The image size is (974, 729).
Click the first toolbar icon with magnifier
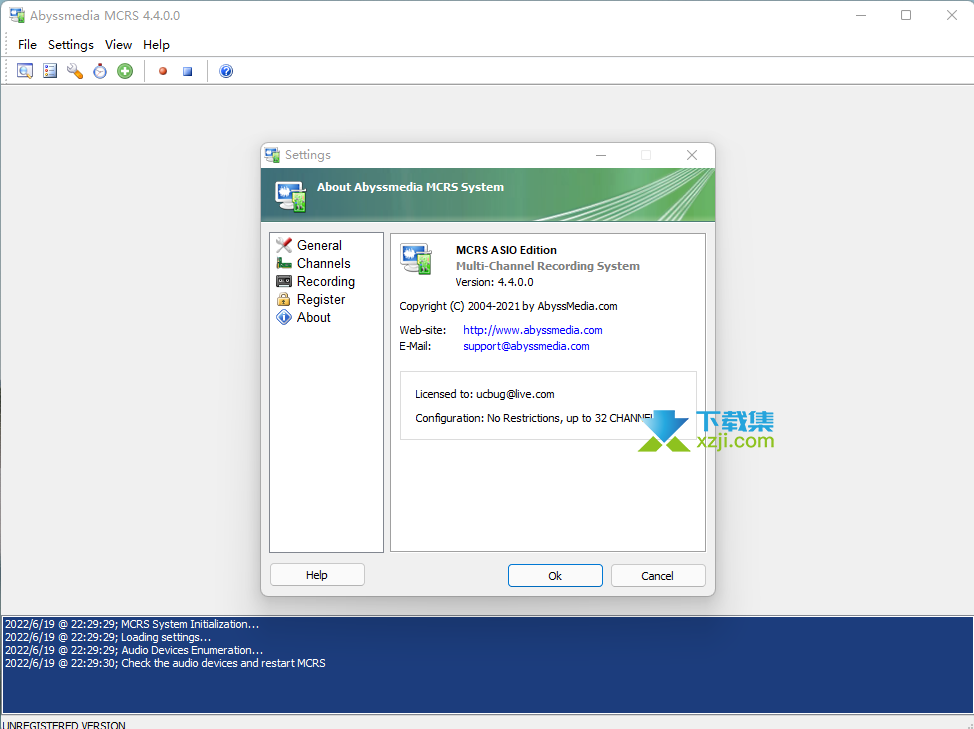coord(25,71)
